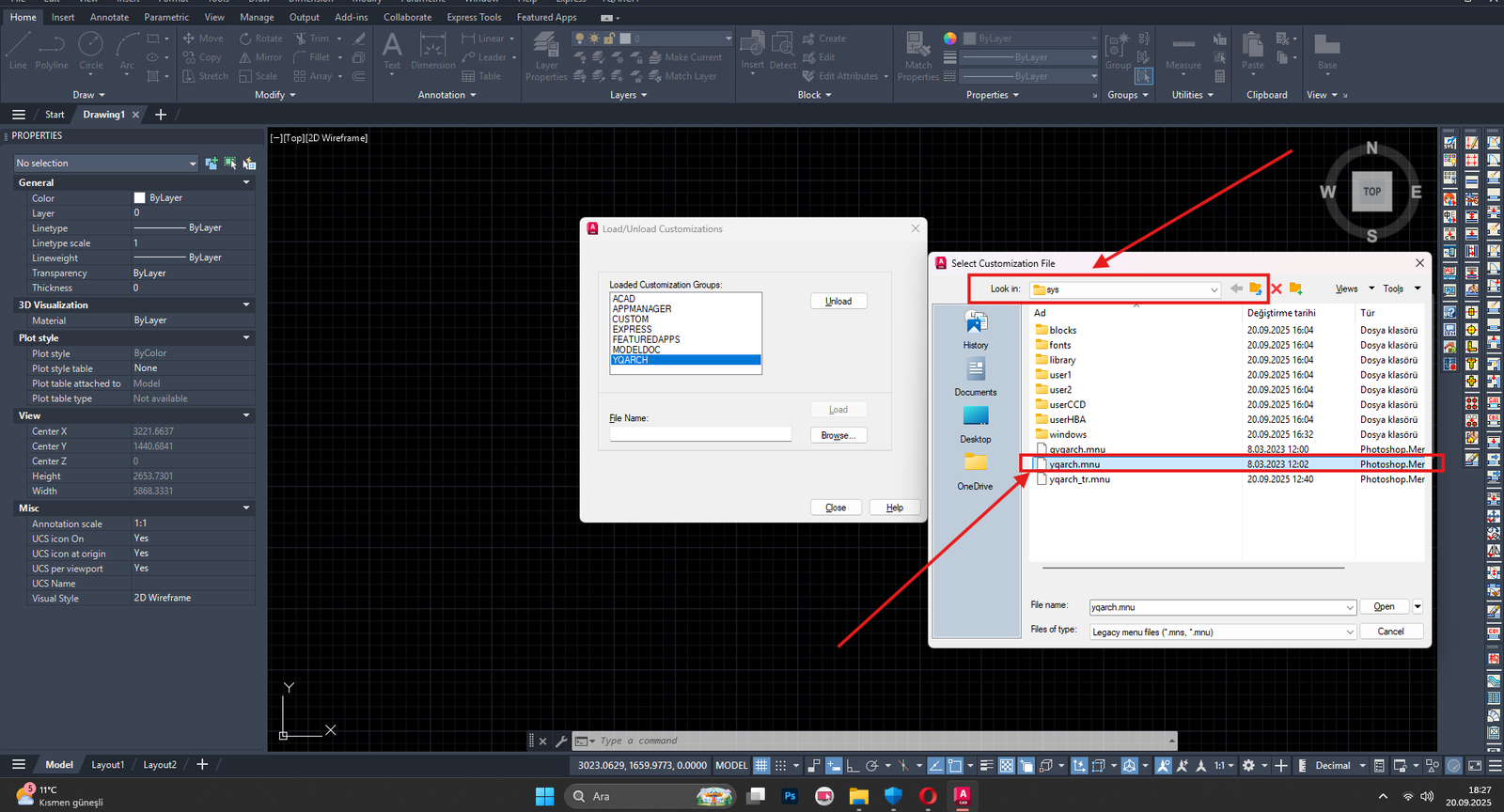Image resolution: width=1504 pixels, height=812 pixels.
Task: Click the Unload button
Action: (838, 302)
